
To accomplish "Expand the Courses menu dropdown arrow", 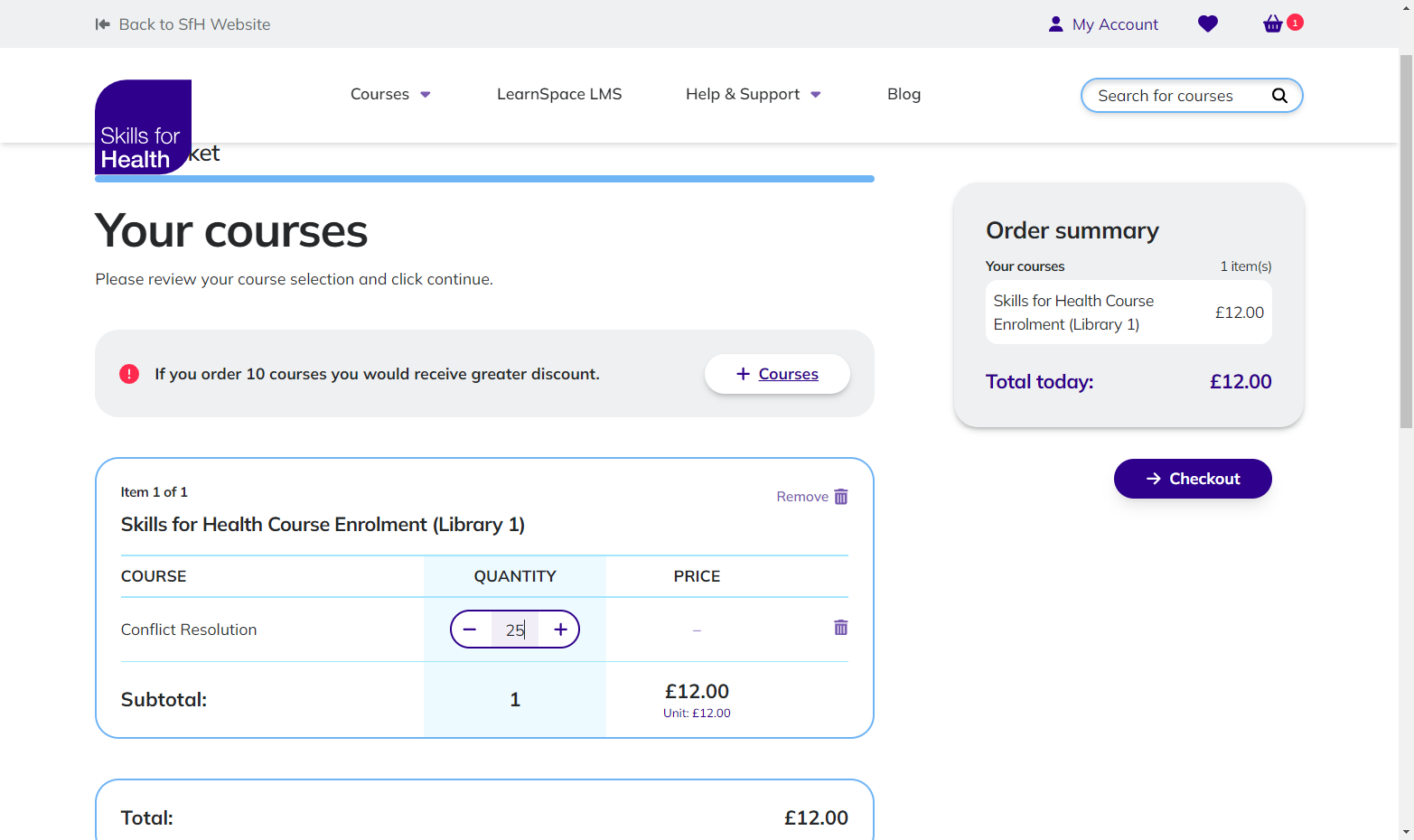I will 426,95.
